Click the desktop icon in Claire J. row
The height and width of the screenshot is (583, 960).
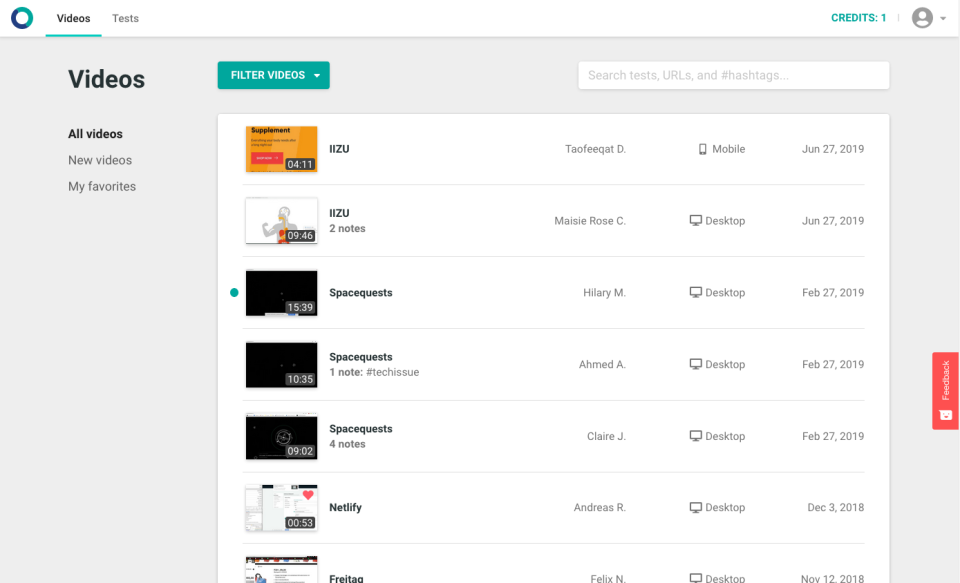pos(696,436)
